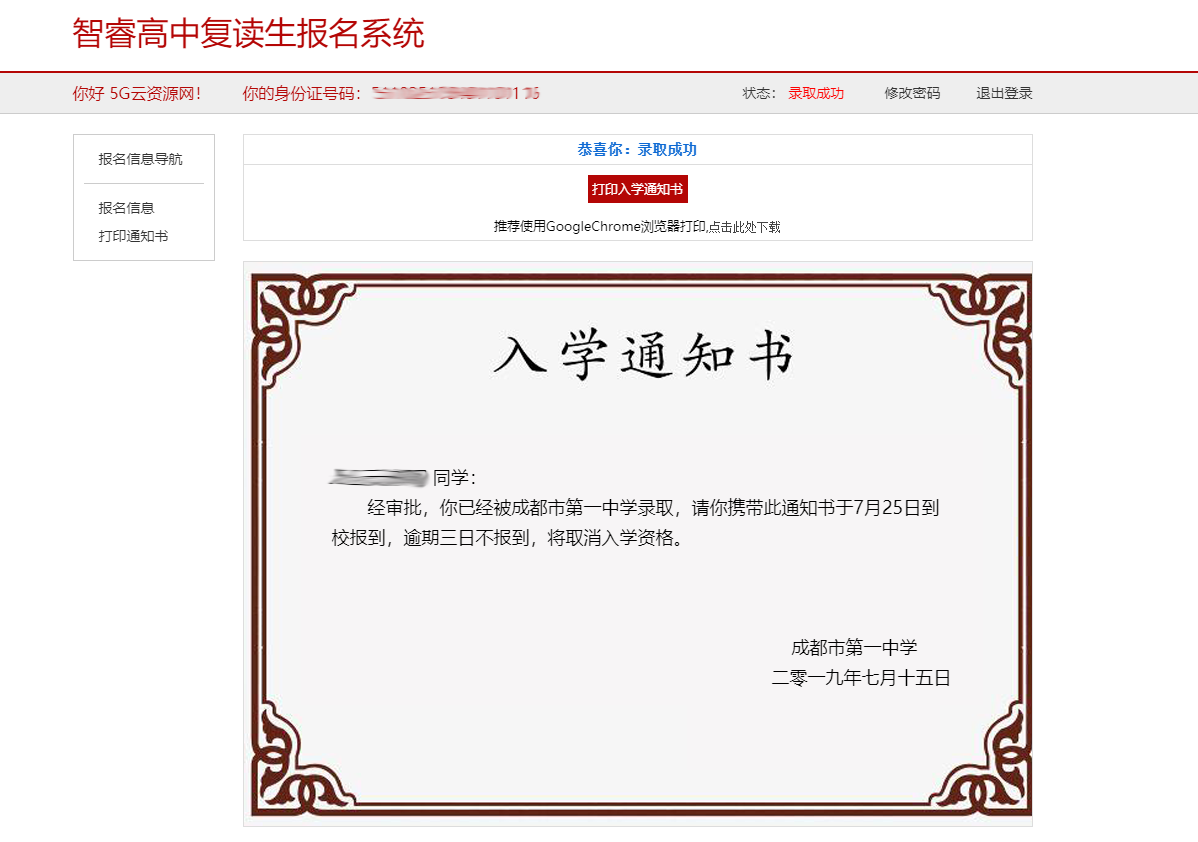Click the GoogleChrome 点击此处下载 link
This screenshot has height=842, width=1198.
(744, 227)
